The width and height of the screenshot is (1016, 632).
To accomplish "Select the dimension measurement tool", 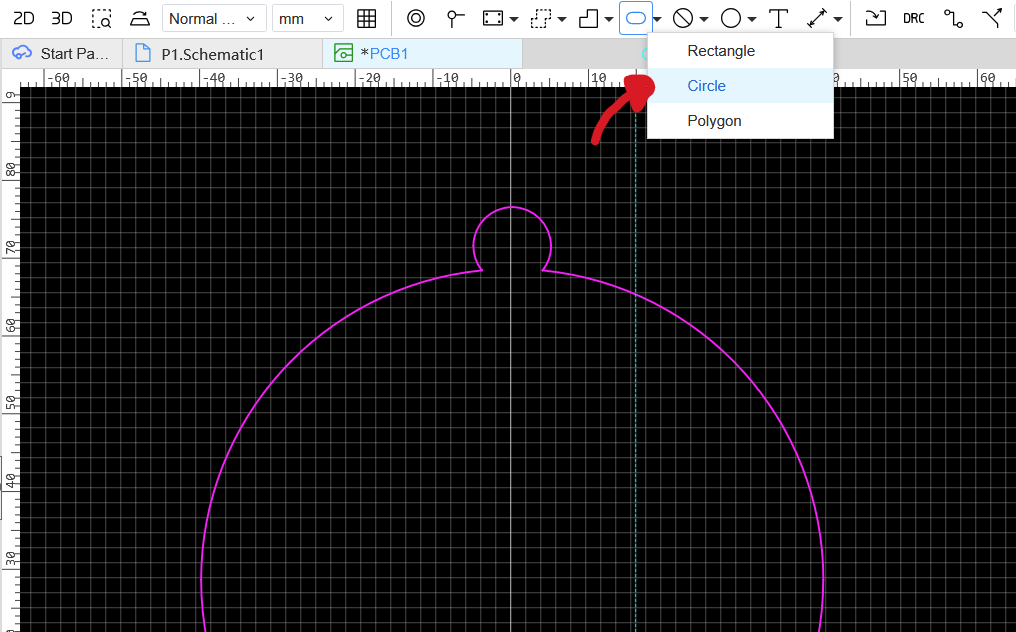I will (817, 18).
